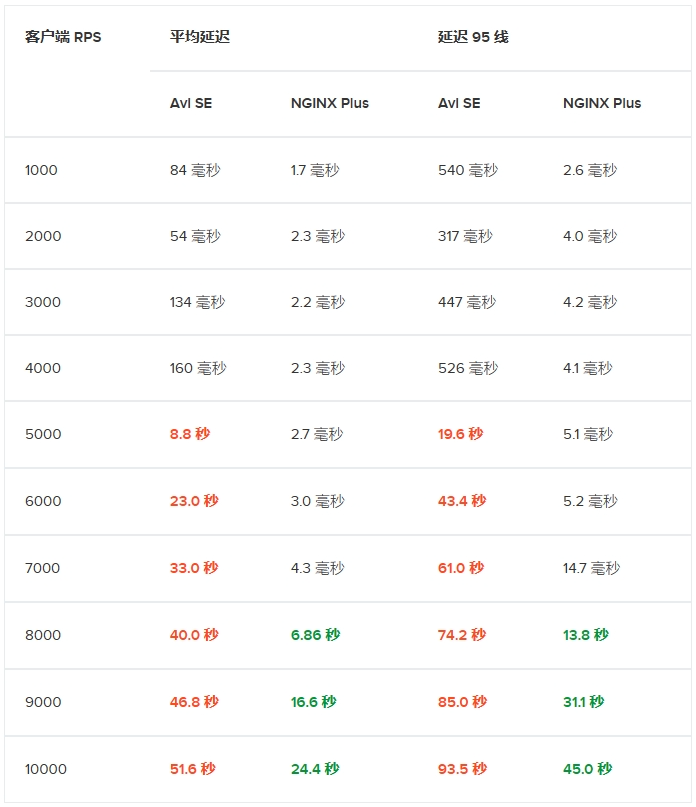
Task: Select the 延迟 95 线 header cell
Action: click(x=473, y=37)
